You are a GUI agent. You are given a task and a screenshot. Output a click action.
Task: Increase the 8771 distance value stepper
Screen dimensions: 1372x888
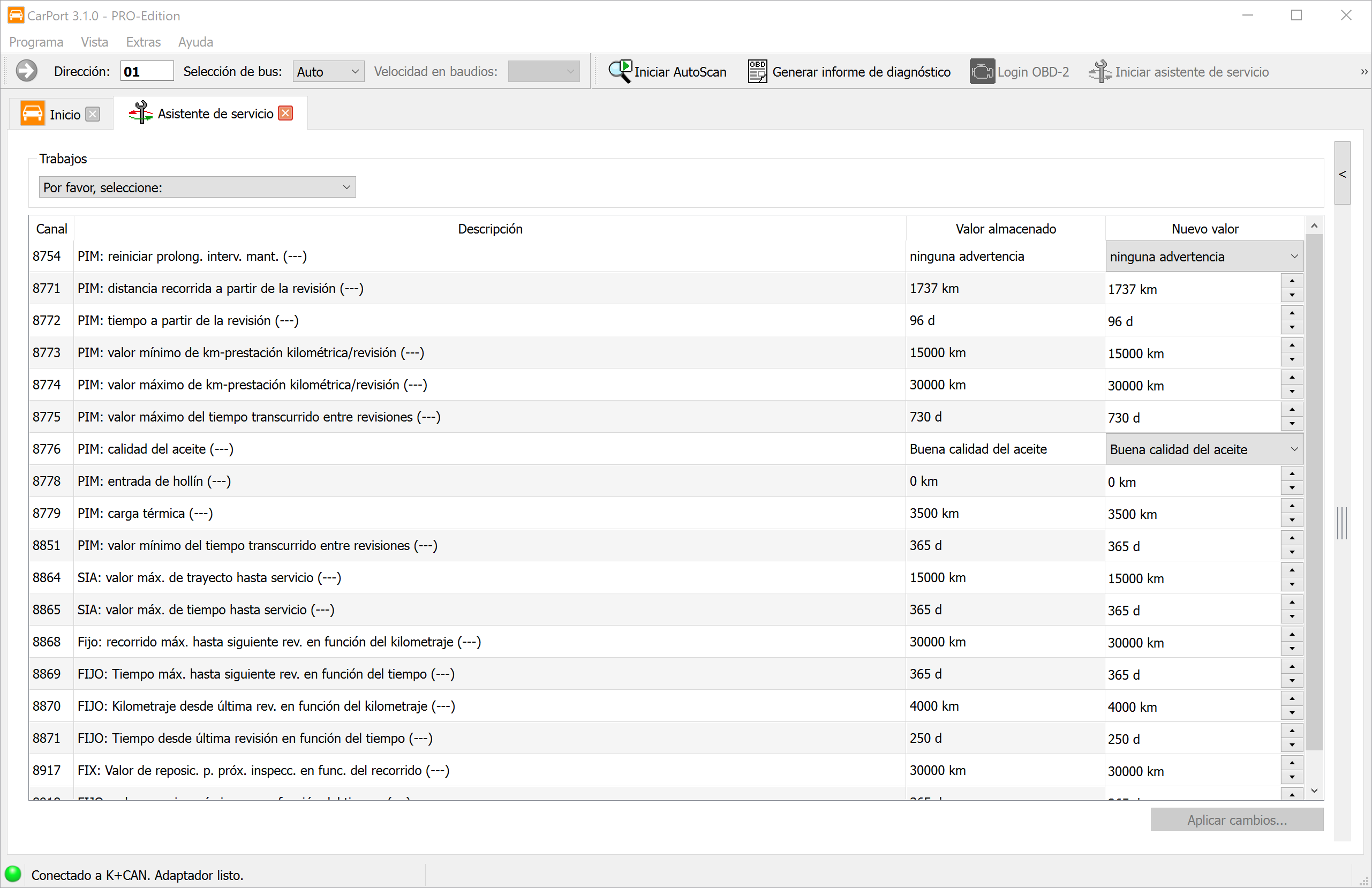(1292, 281)
